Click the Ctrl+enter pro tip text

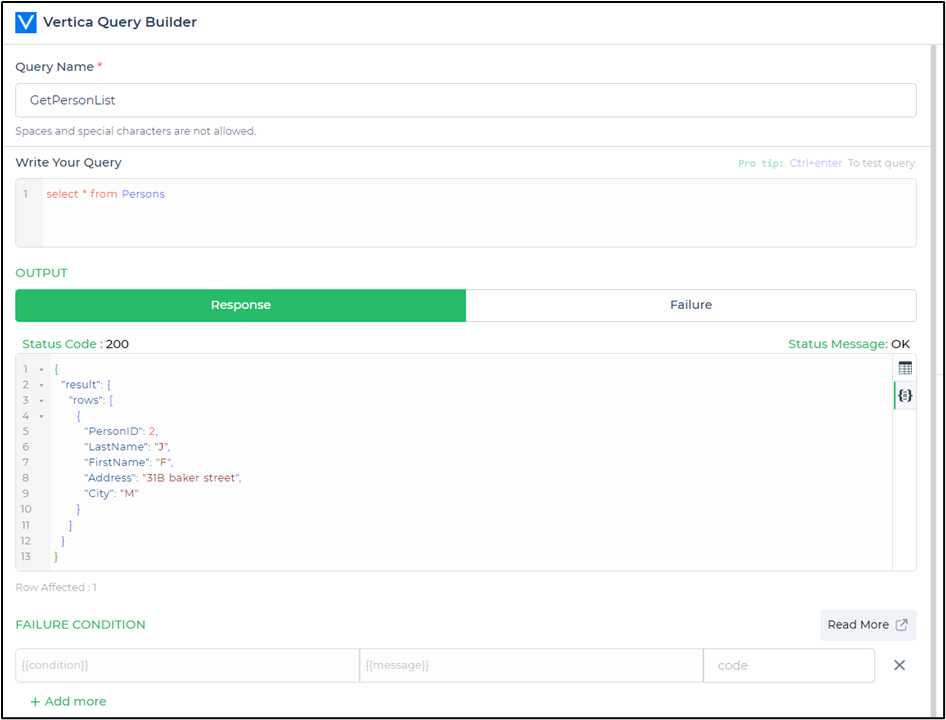[x=816, y=163]
